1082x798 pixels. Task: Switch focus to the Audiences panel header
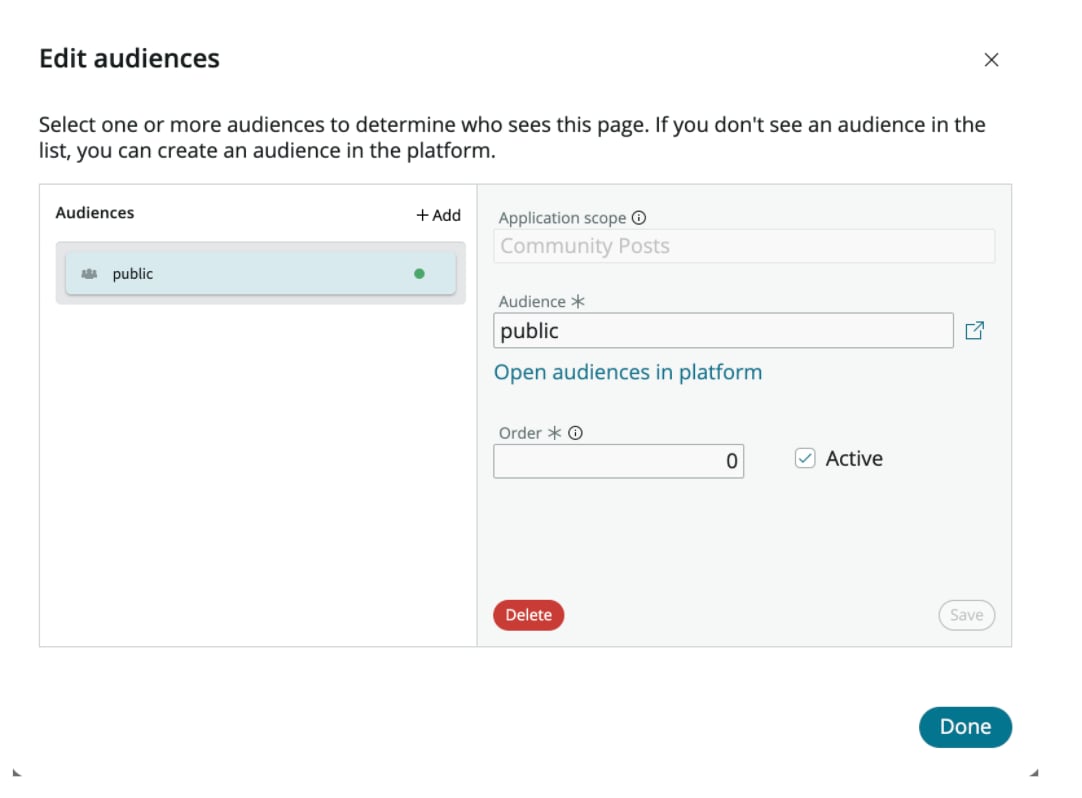(95, 212)
